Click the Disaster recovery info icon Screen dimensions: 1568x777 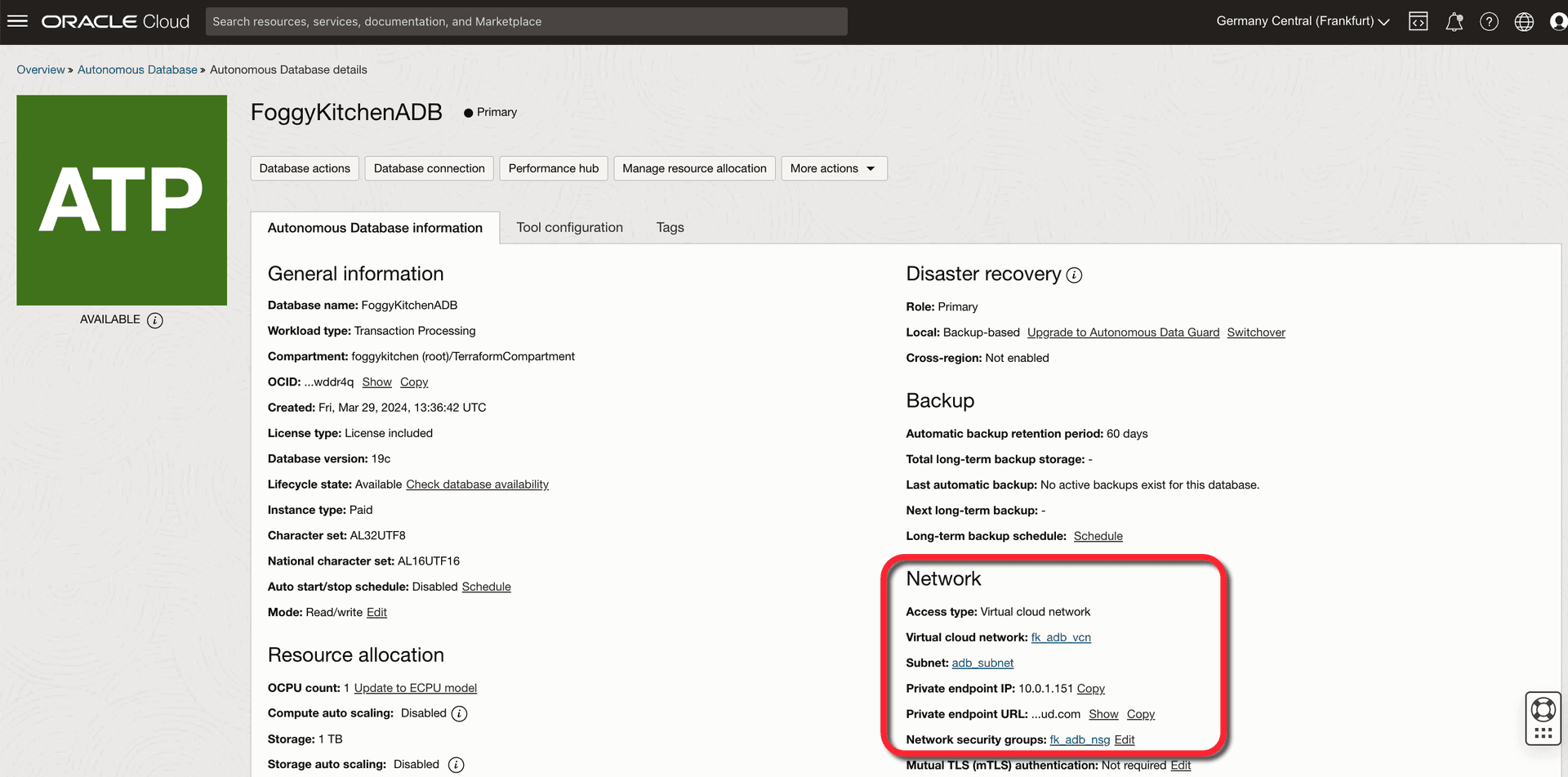tap(1075, 275)
